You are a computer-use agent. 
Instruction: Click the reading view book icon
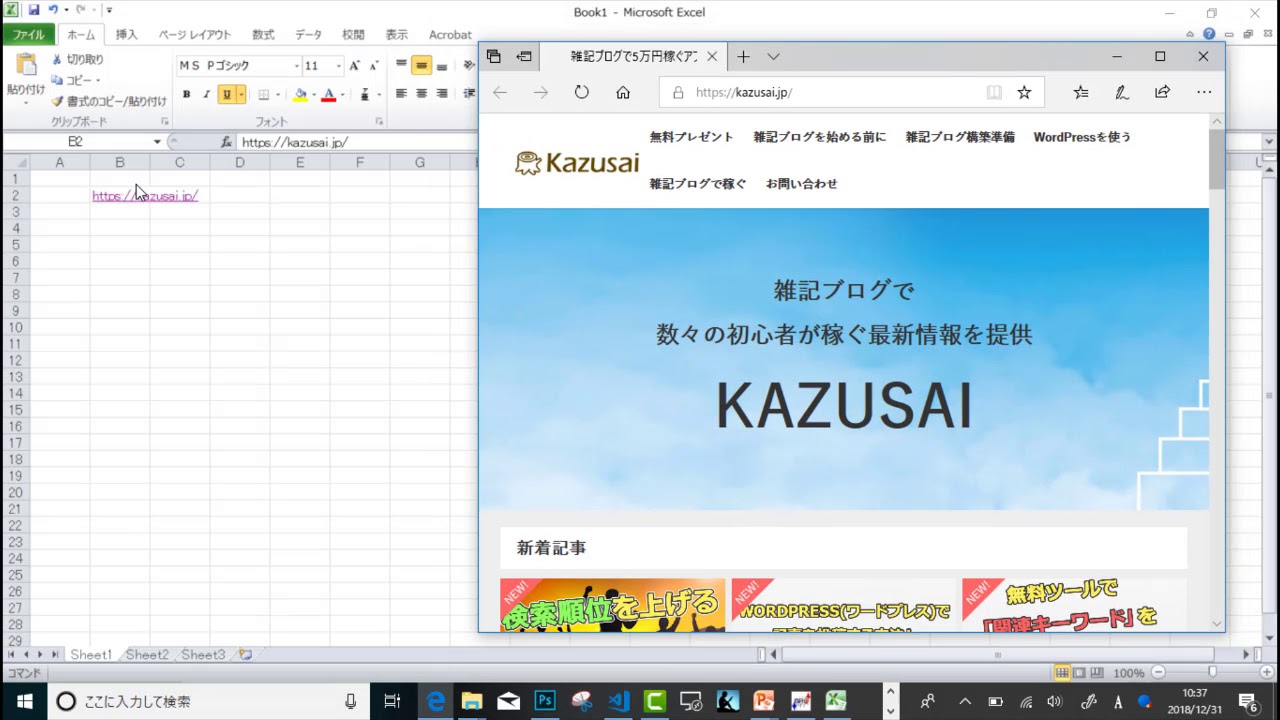(x=994, y=92)
